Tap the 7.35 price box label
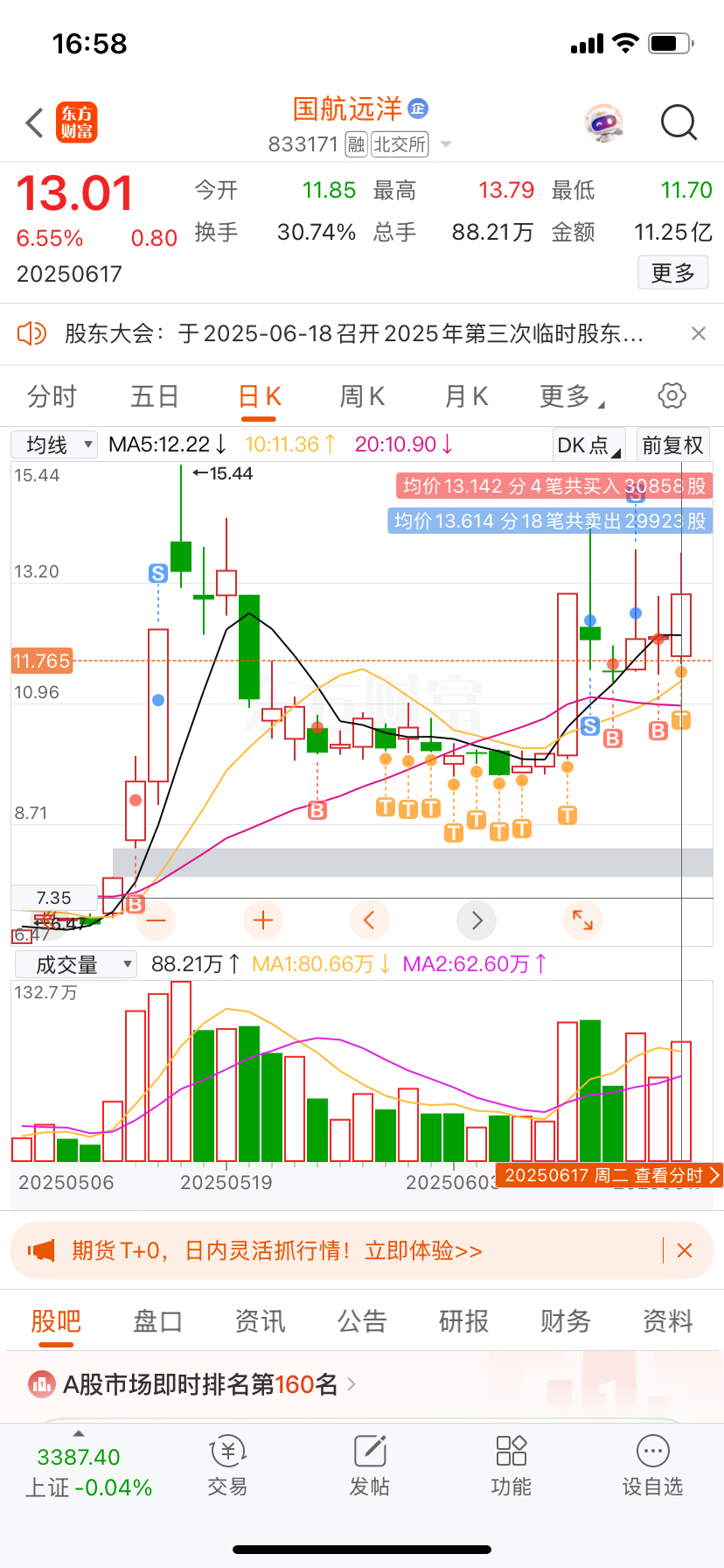 [x=53, y=898]
